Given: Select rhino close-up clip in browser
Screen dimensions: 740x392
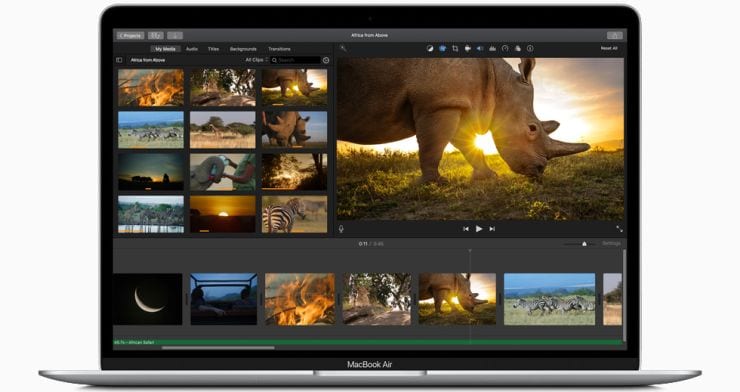Looking at the screenshot, I should pyautogui.click(x=294, y=130).
